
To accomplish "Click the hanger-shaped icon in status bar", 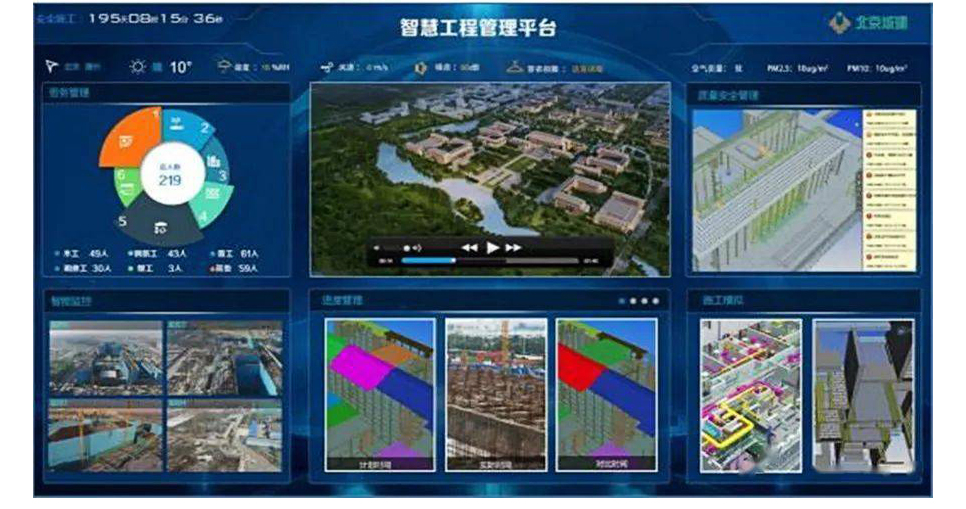I will tap(515, 68).
